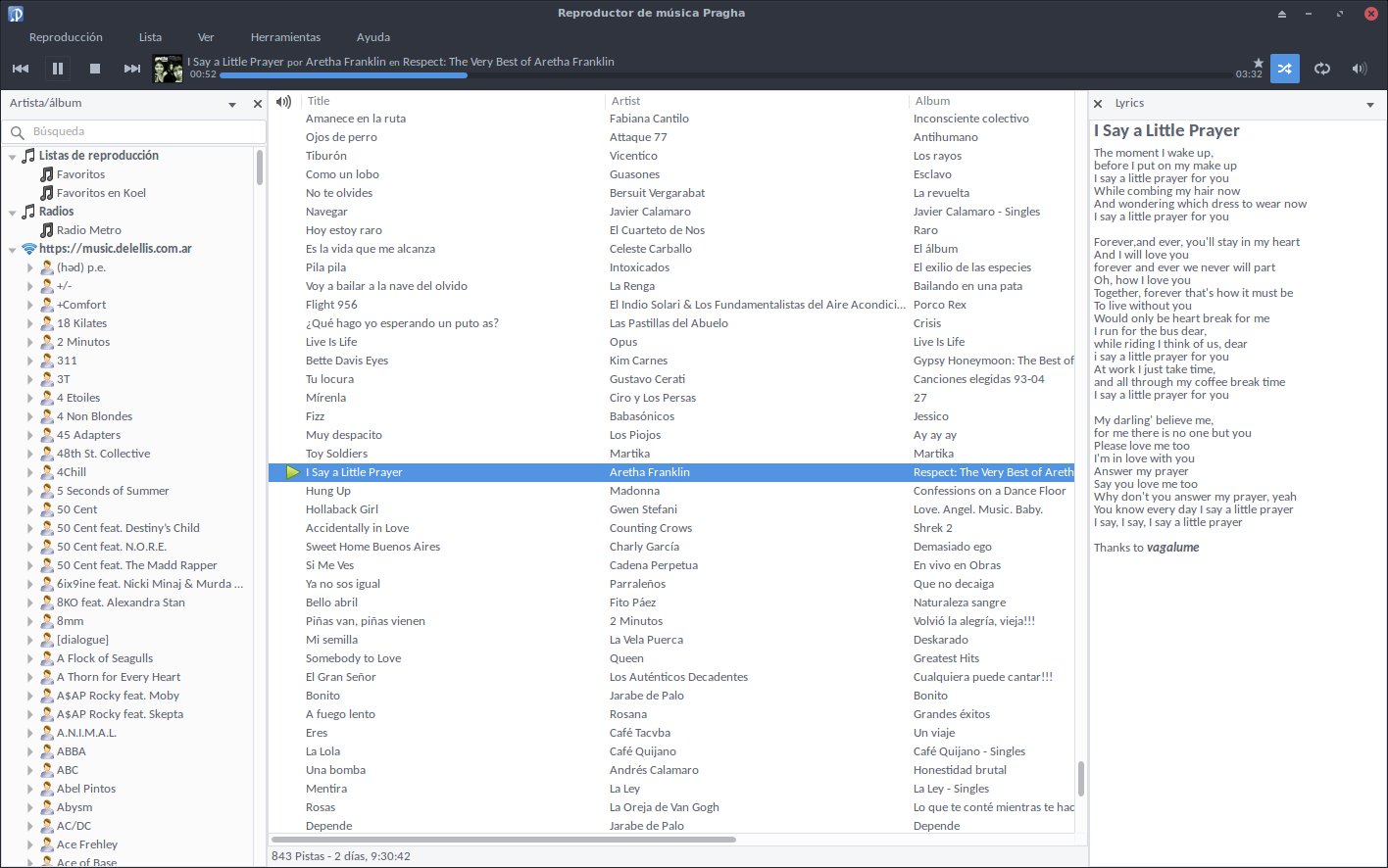This screenshot has width=1388, height=868.
Task: Open the Ver menu
Action: (x=206, y=37)
